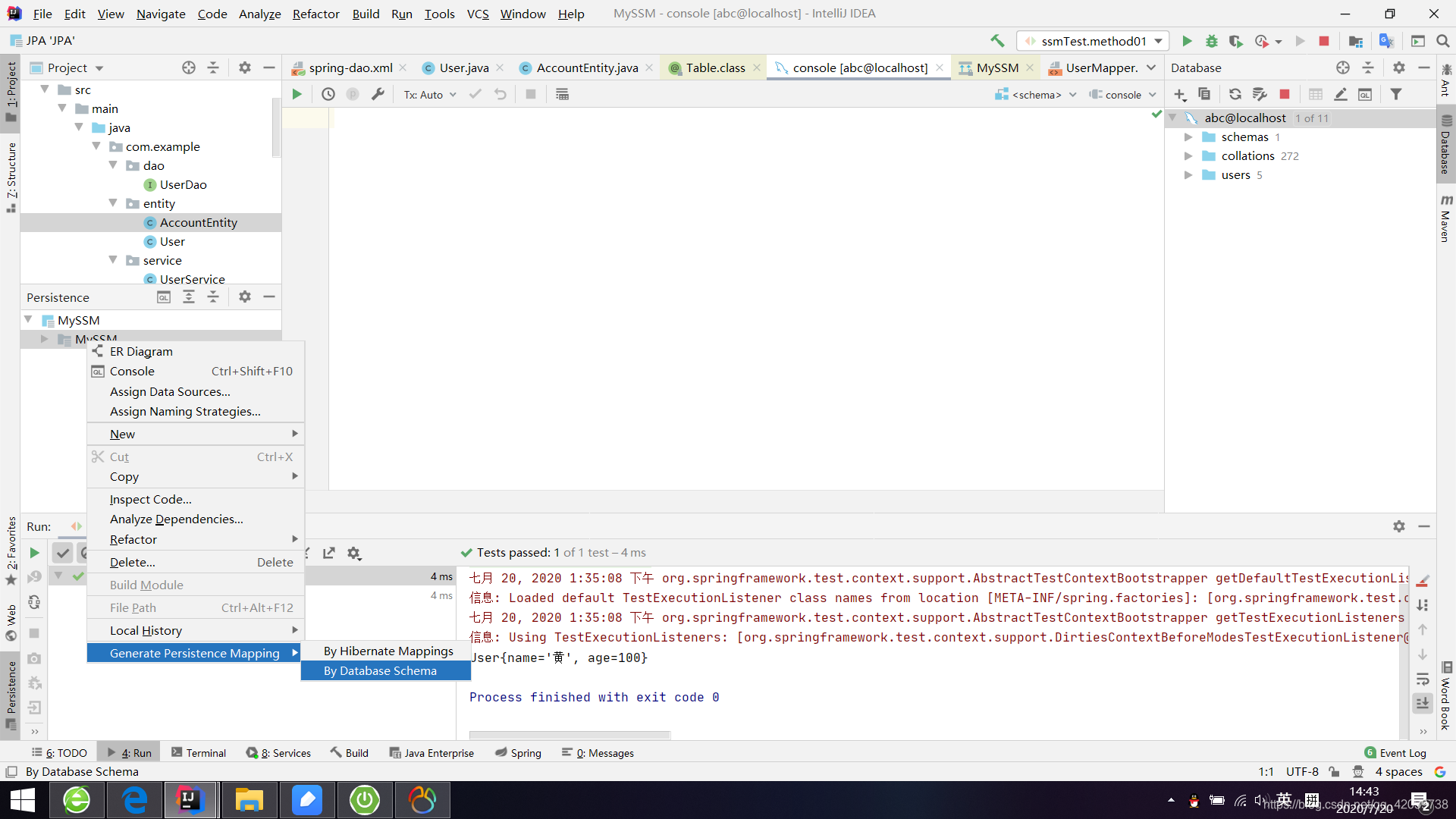The width and height of the screenshot is (1456, 819).
Task: Click the Build project hammer icon
Action: pos(997,41)
